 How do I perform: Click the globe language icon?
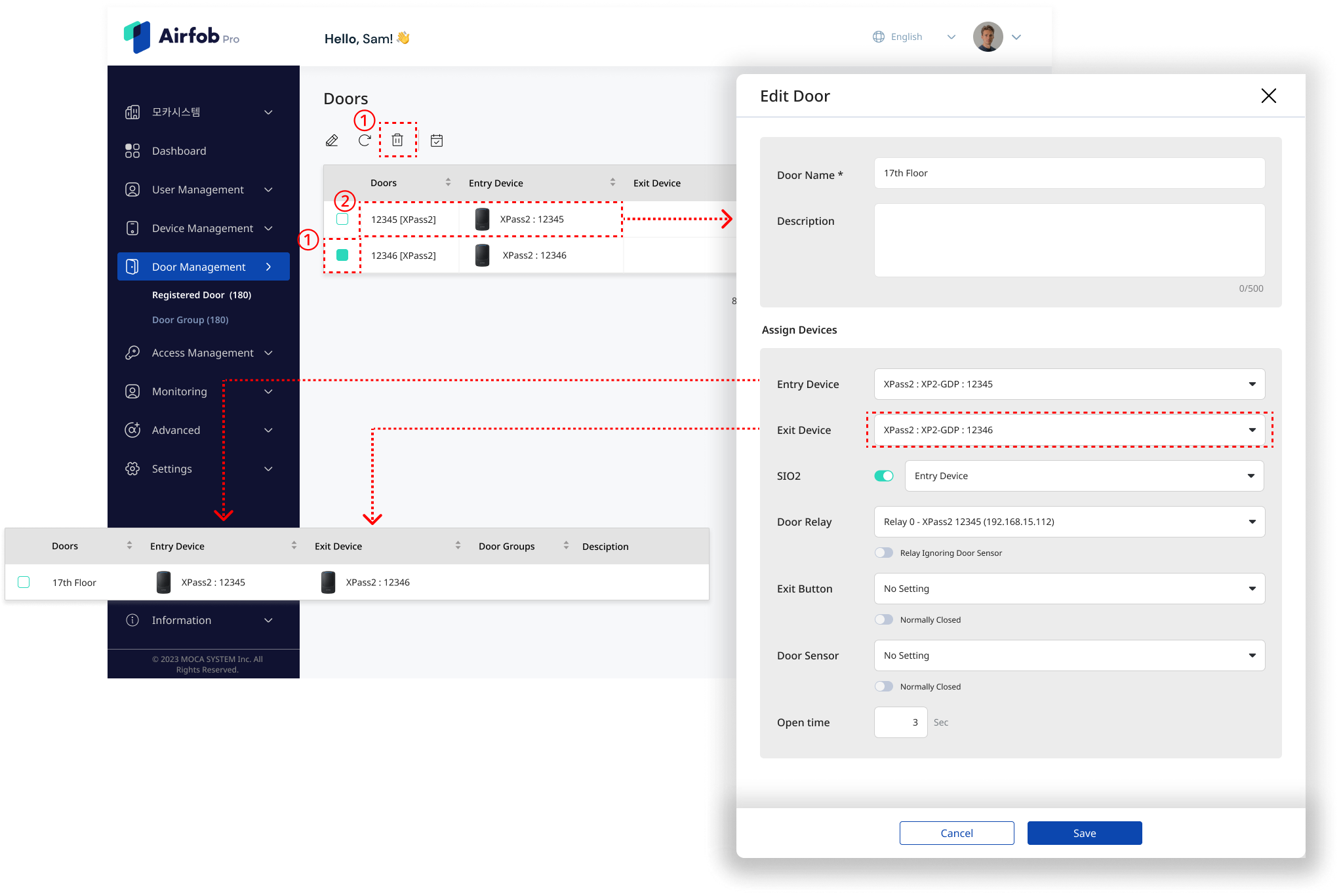(x=879, y=37)
